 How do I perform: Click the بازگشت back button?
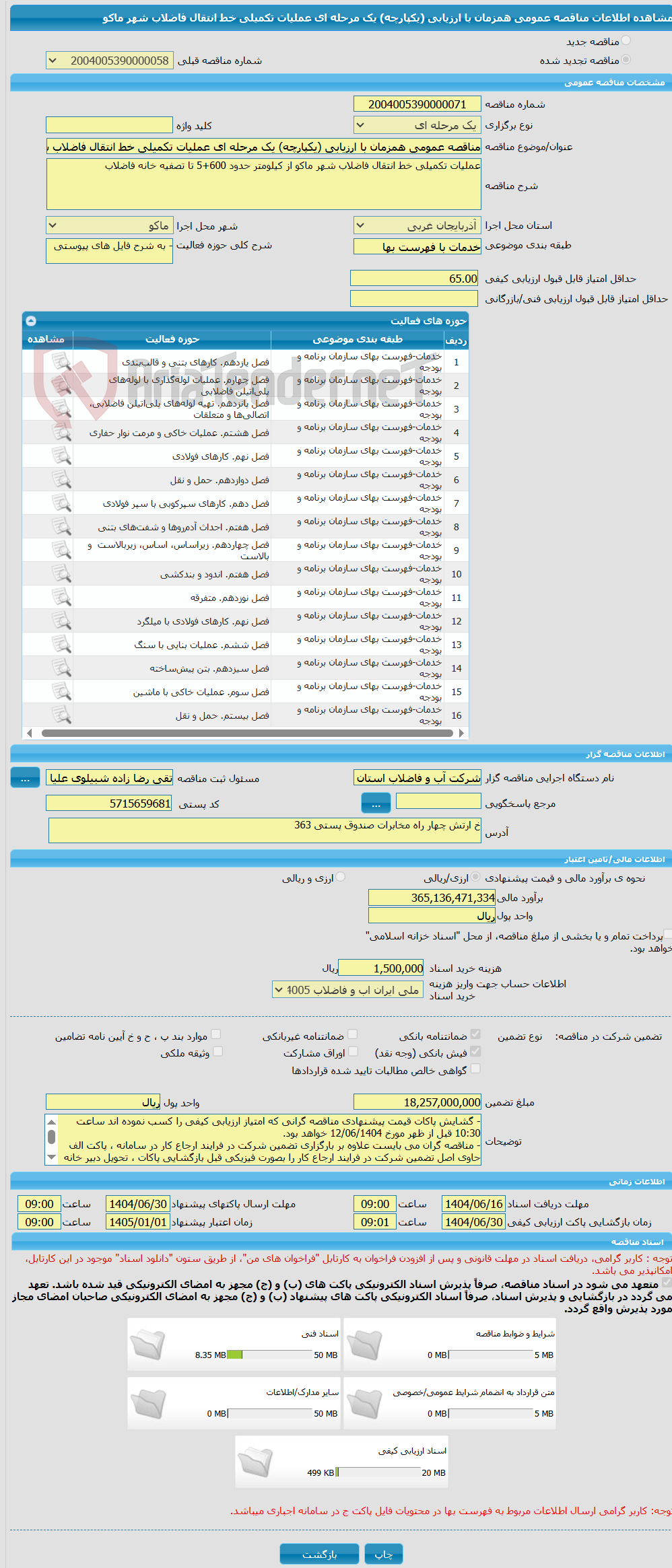pos(320,1555)
